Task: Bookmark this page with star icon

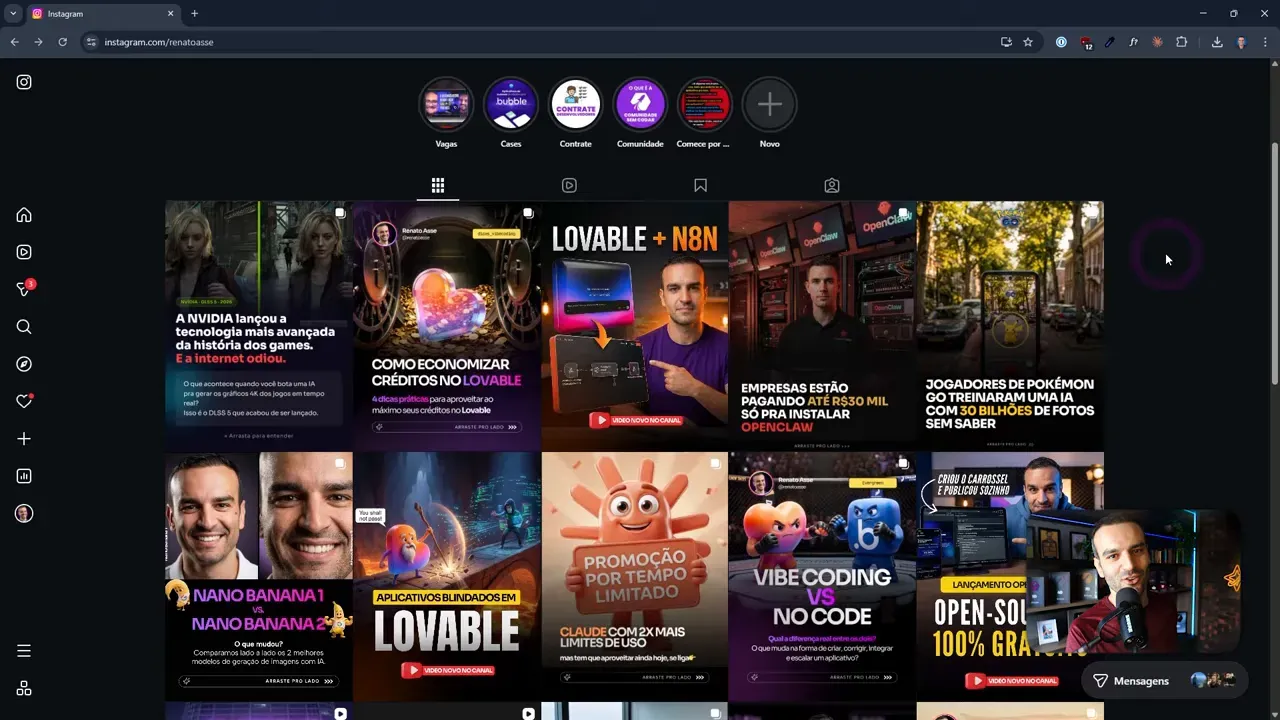Action: coord(1028,42)
